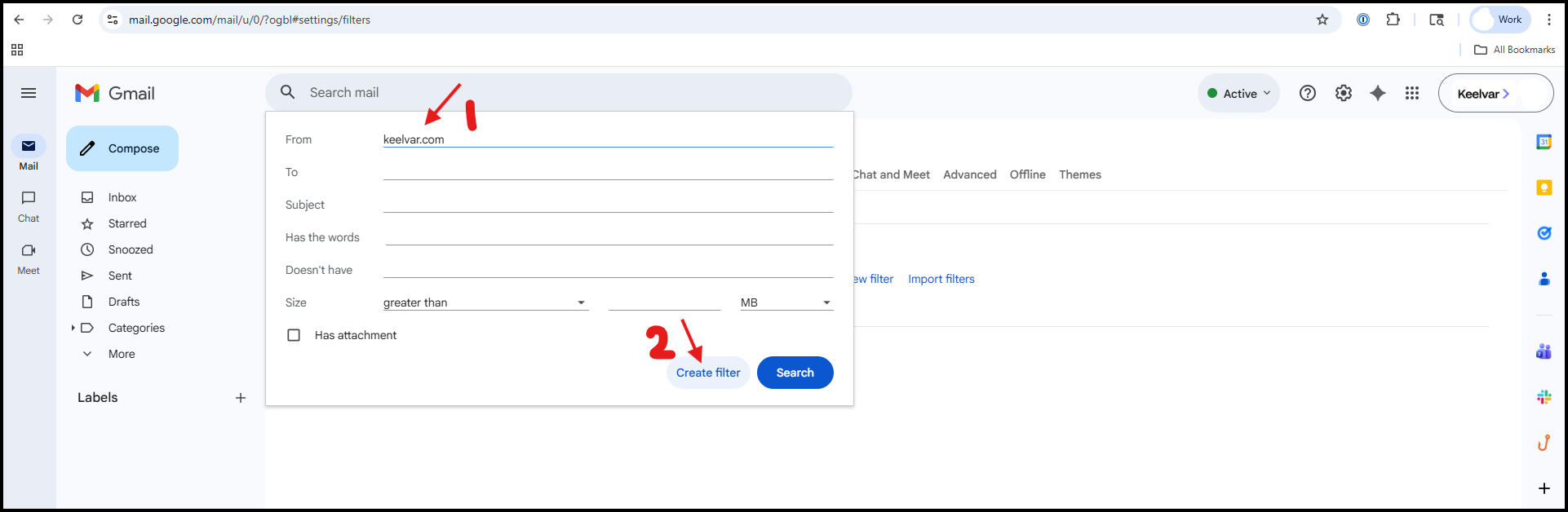Click the plus icon to get add-ons
Screen dimensions: 1568x512
[x=1544, y=488]
